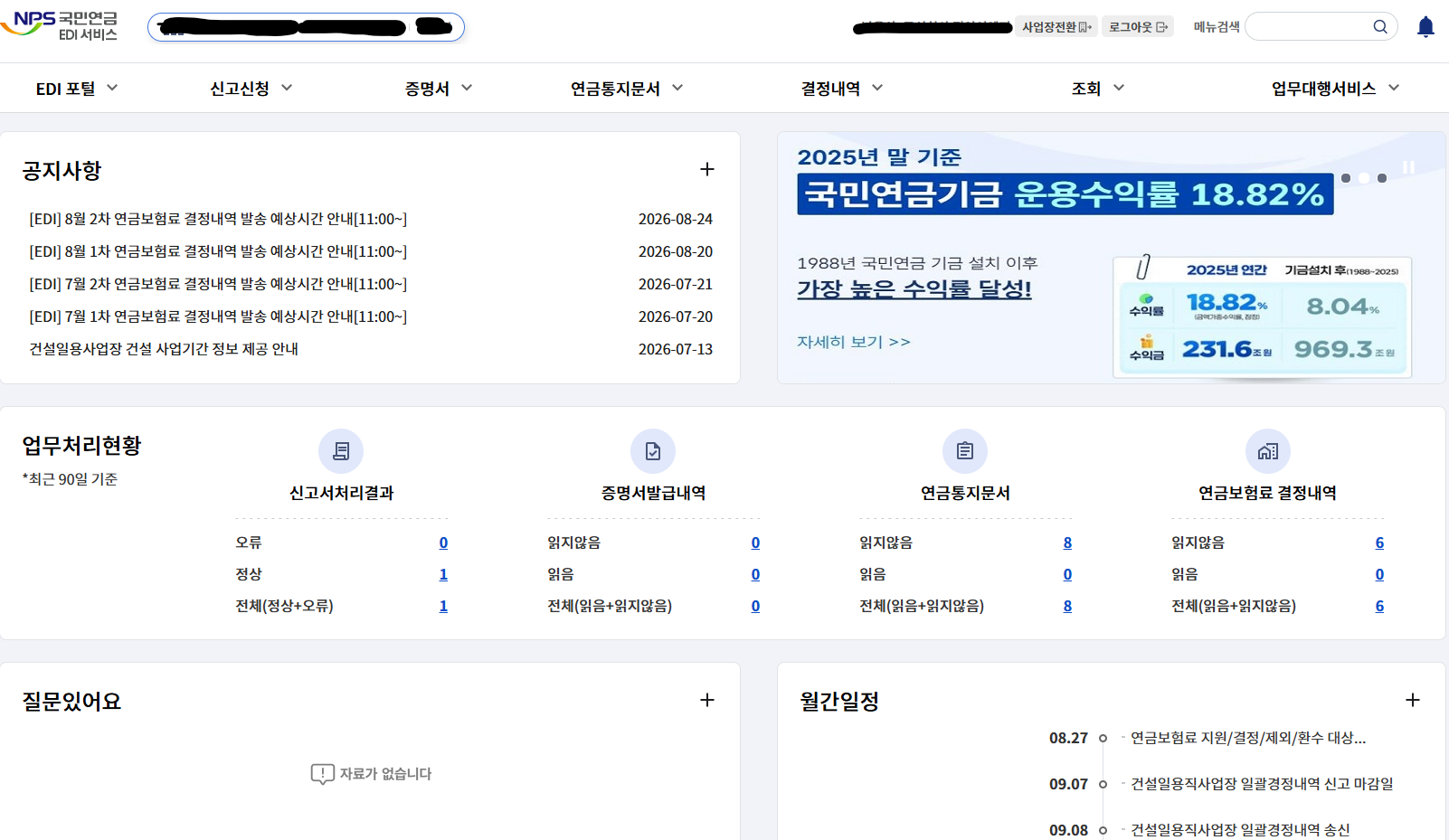Image resolution: width=1449 pixels, height=840 pixels.
Task: Open 증명서발급내역 읽음 count
Action: [x=755, y=574]
